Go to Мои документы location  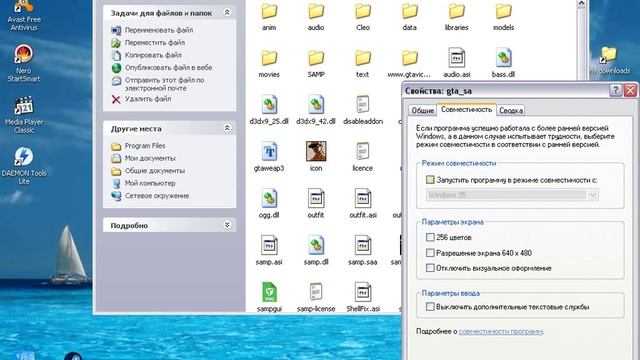(x=150, y=158)
